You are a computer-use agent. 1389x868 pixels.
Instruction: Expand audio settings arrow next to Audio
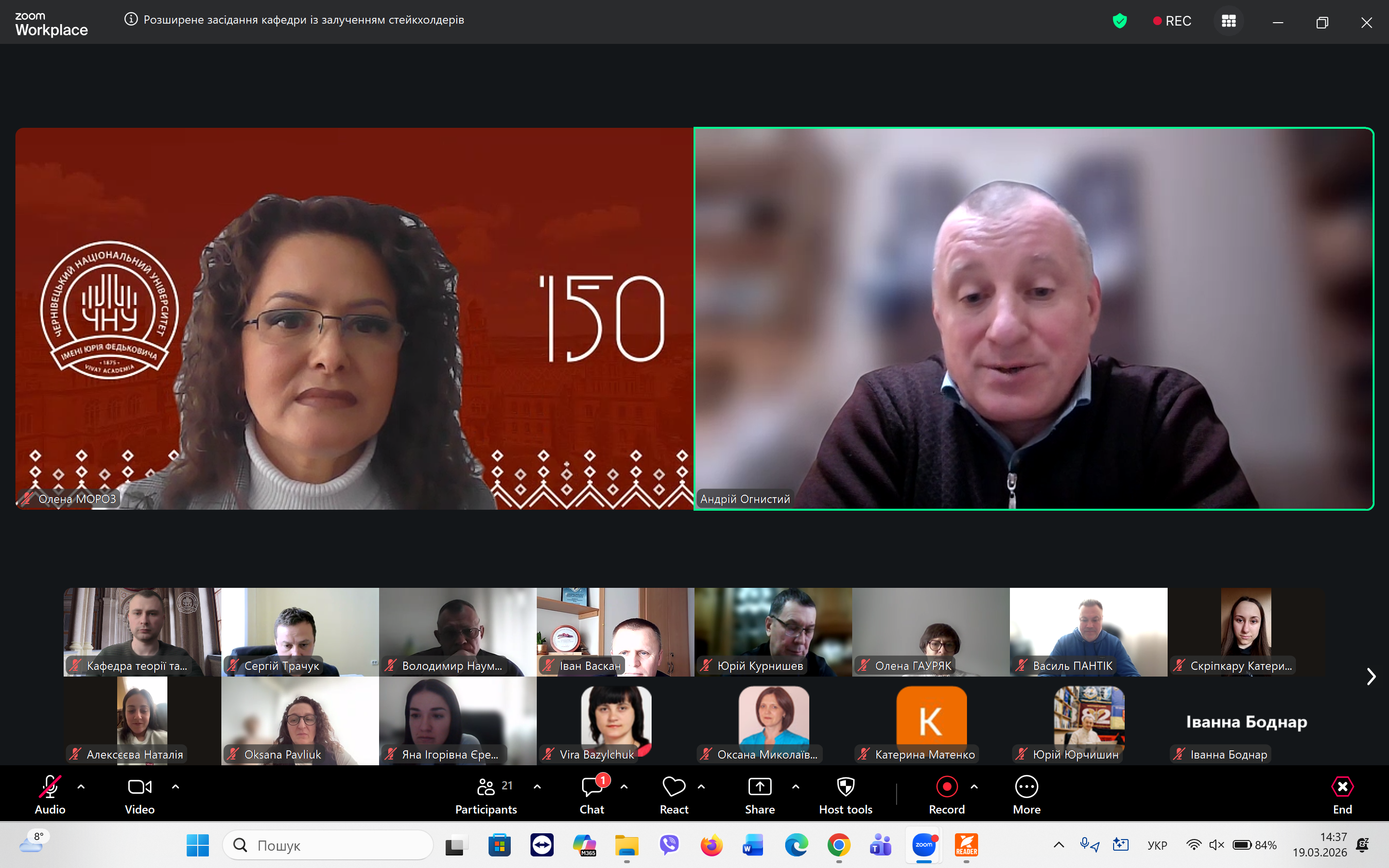click(x=81, y=787)
